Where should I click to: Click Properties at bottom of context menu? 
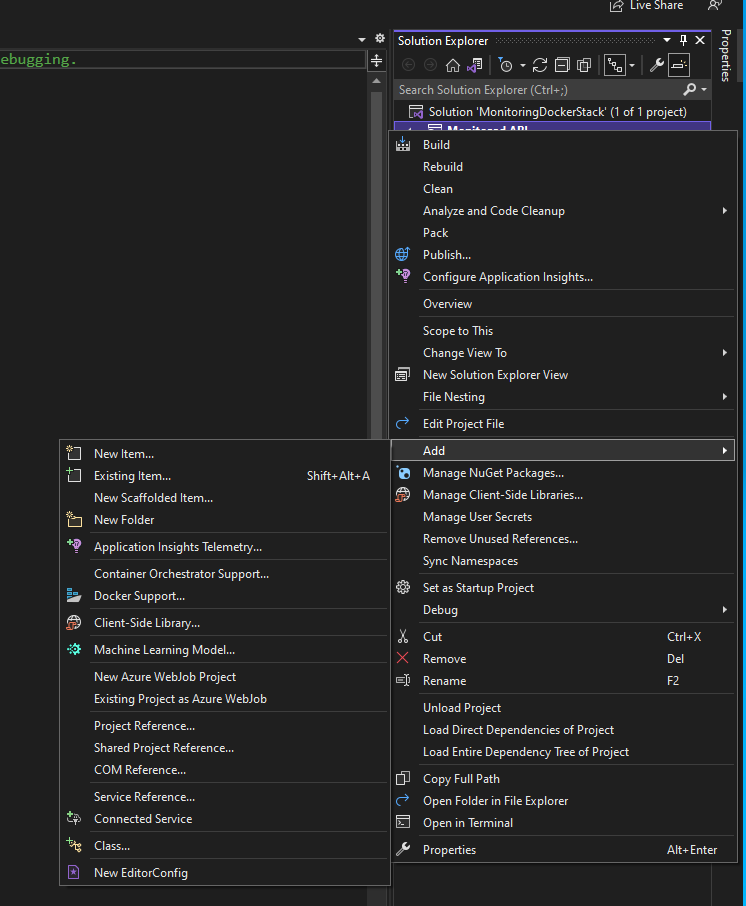(x=563, y=849)
